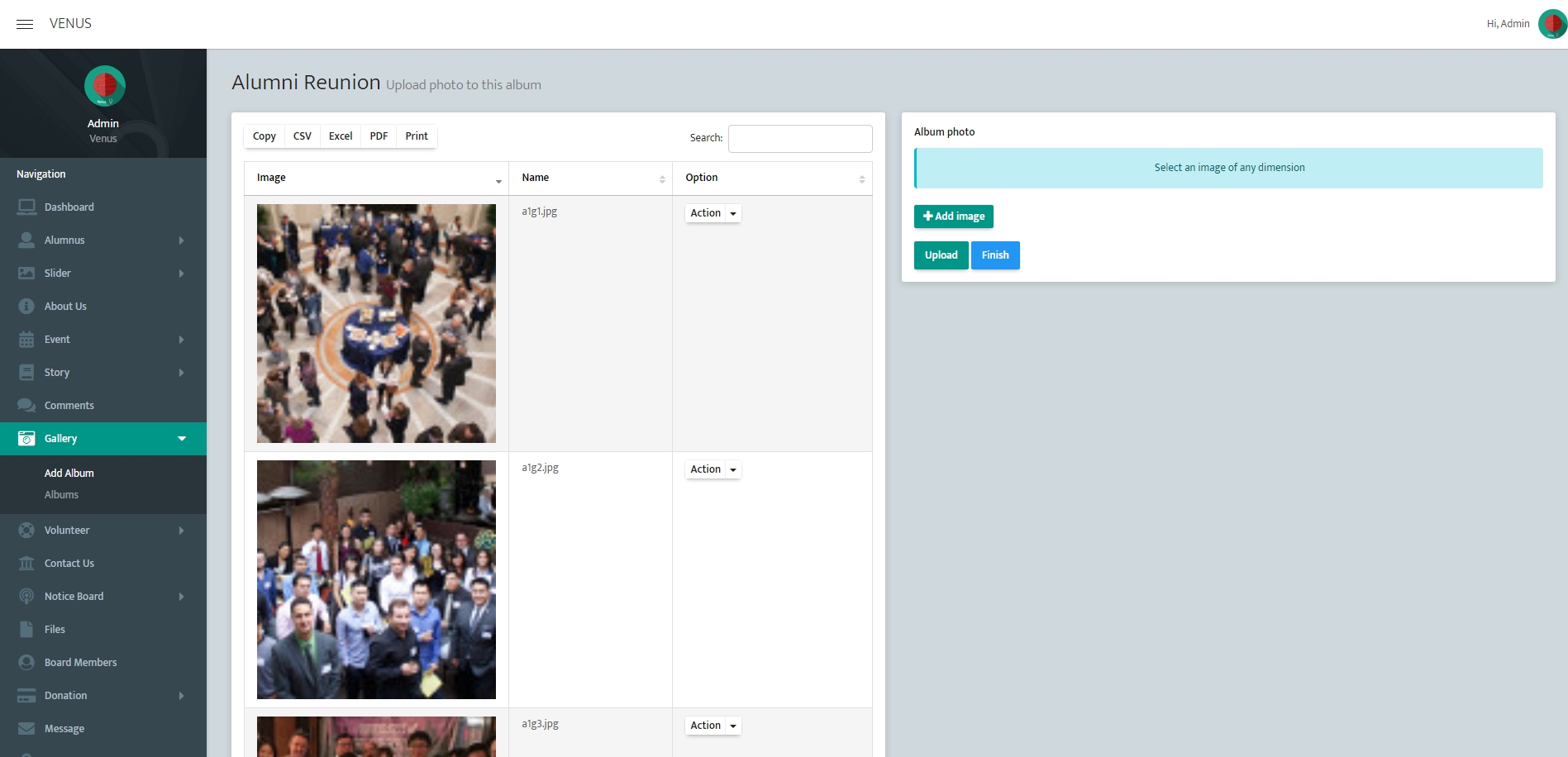Click the 'Select an image of any dimension' notice

tap(1229, 168)
